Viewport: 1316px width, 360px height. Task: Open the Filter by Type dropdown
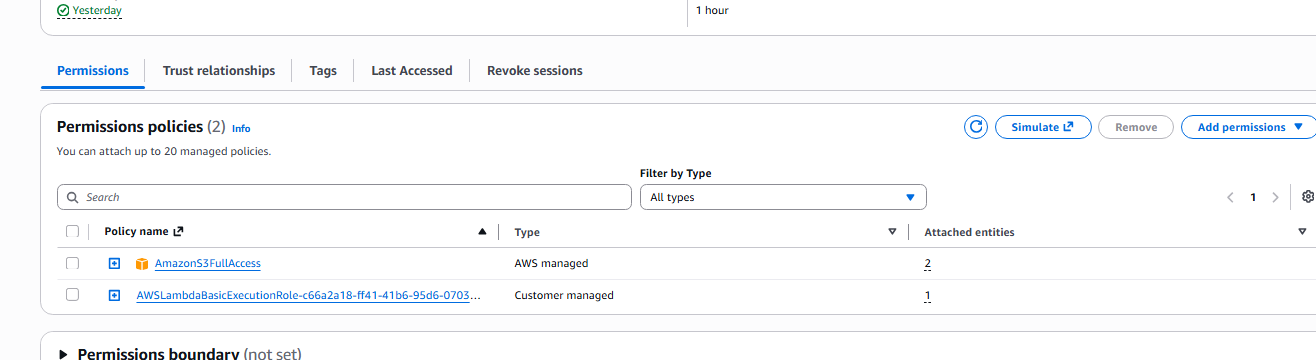click(783, 197)
